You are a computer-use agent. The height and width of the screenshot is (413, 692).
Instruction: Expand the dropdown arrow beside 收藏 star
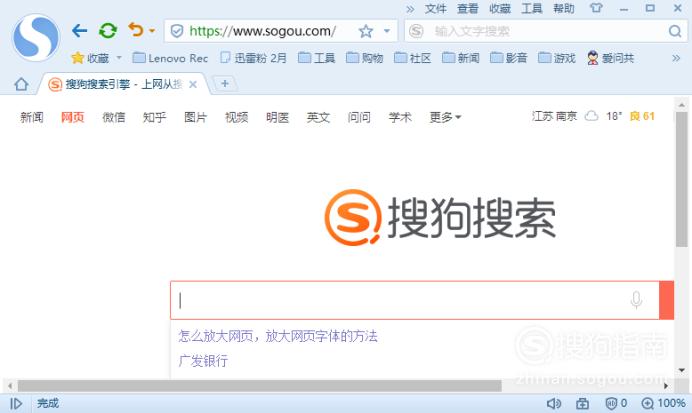pyautogui.click(x=119, y=57)
